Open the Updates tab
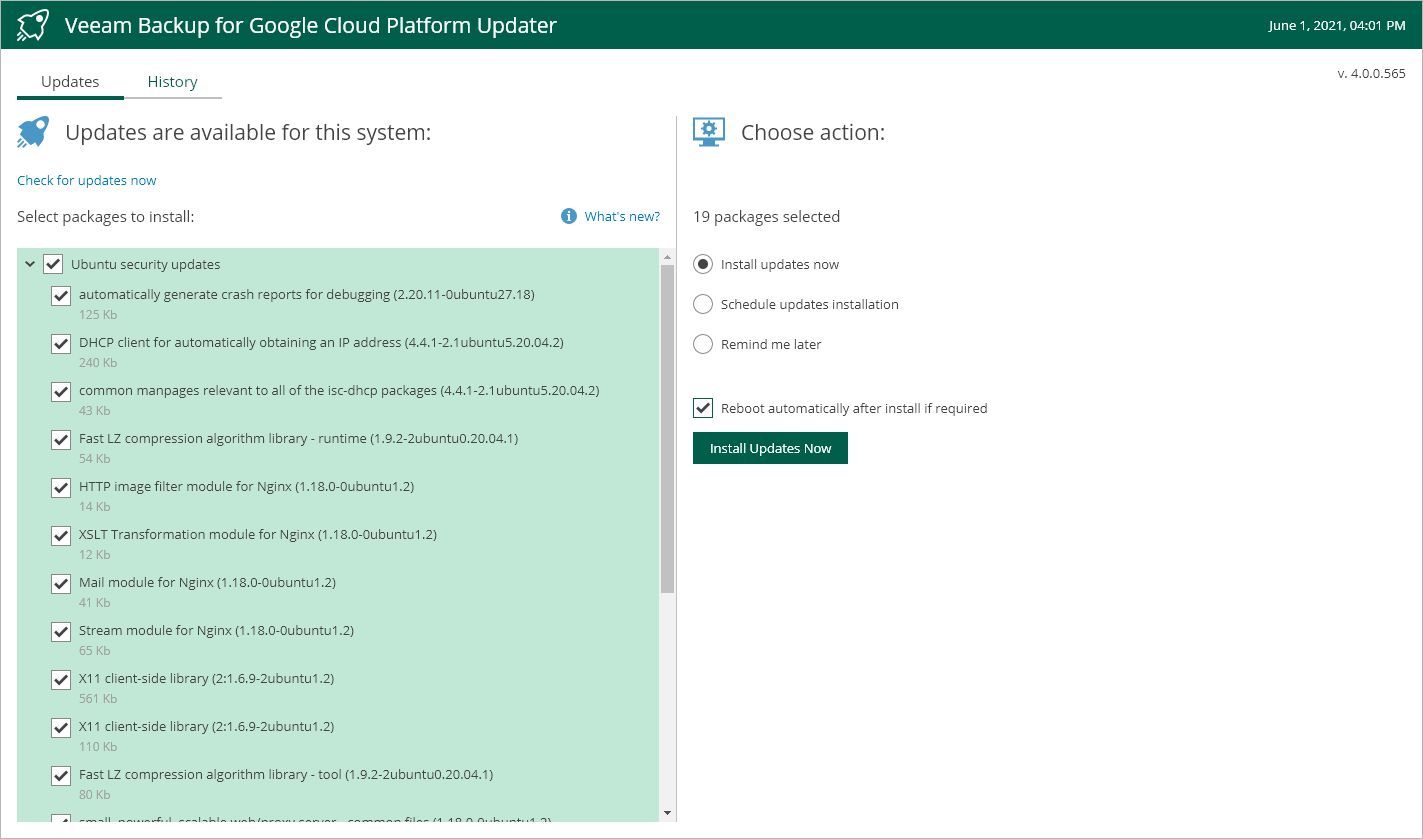Screen dimensions: 1423x839 click(70, 82)
